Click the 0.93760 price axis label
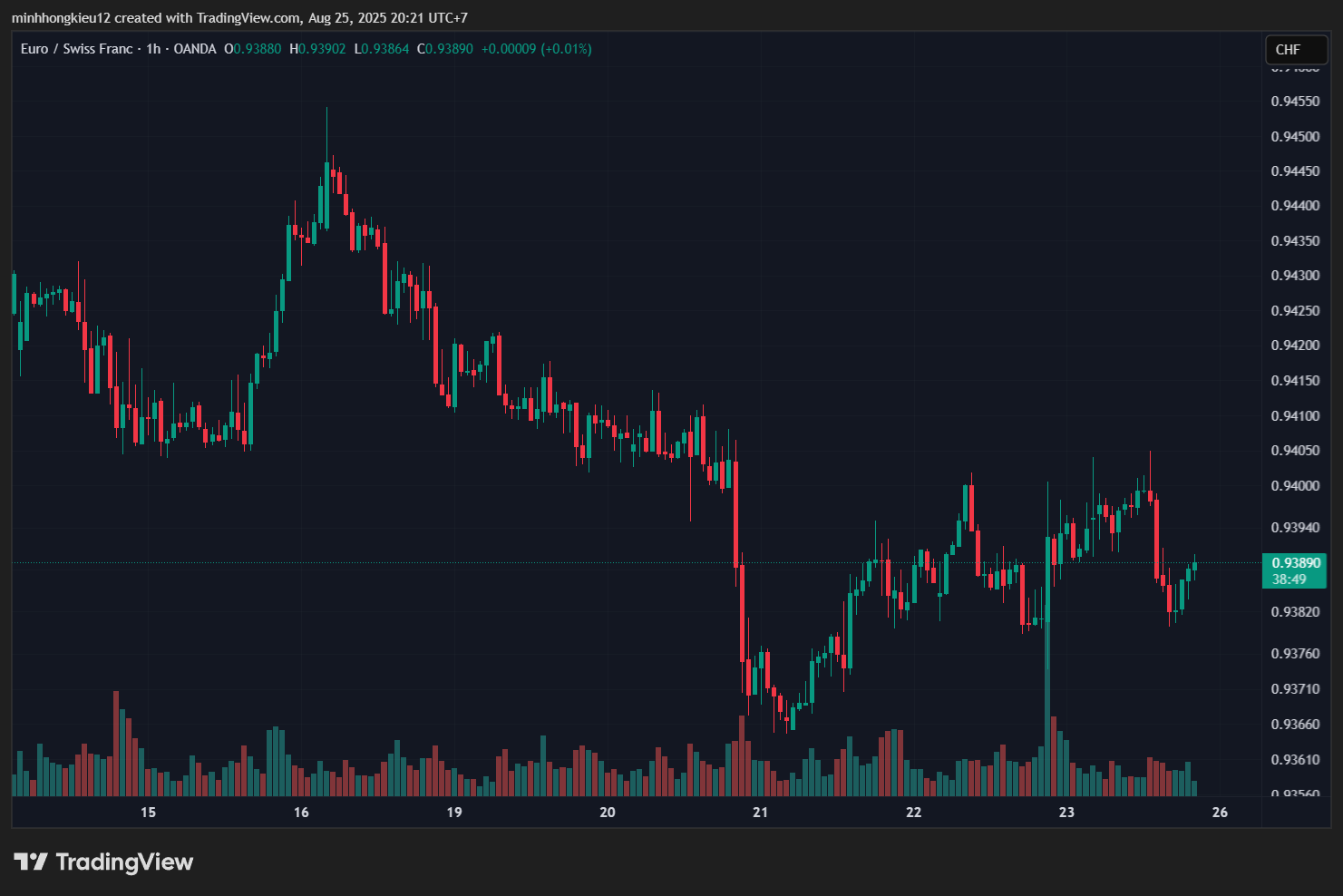The width and height of the screenshot is (1343, 896). [1295, 654]
